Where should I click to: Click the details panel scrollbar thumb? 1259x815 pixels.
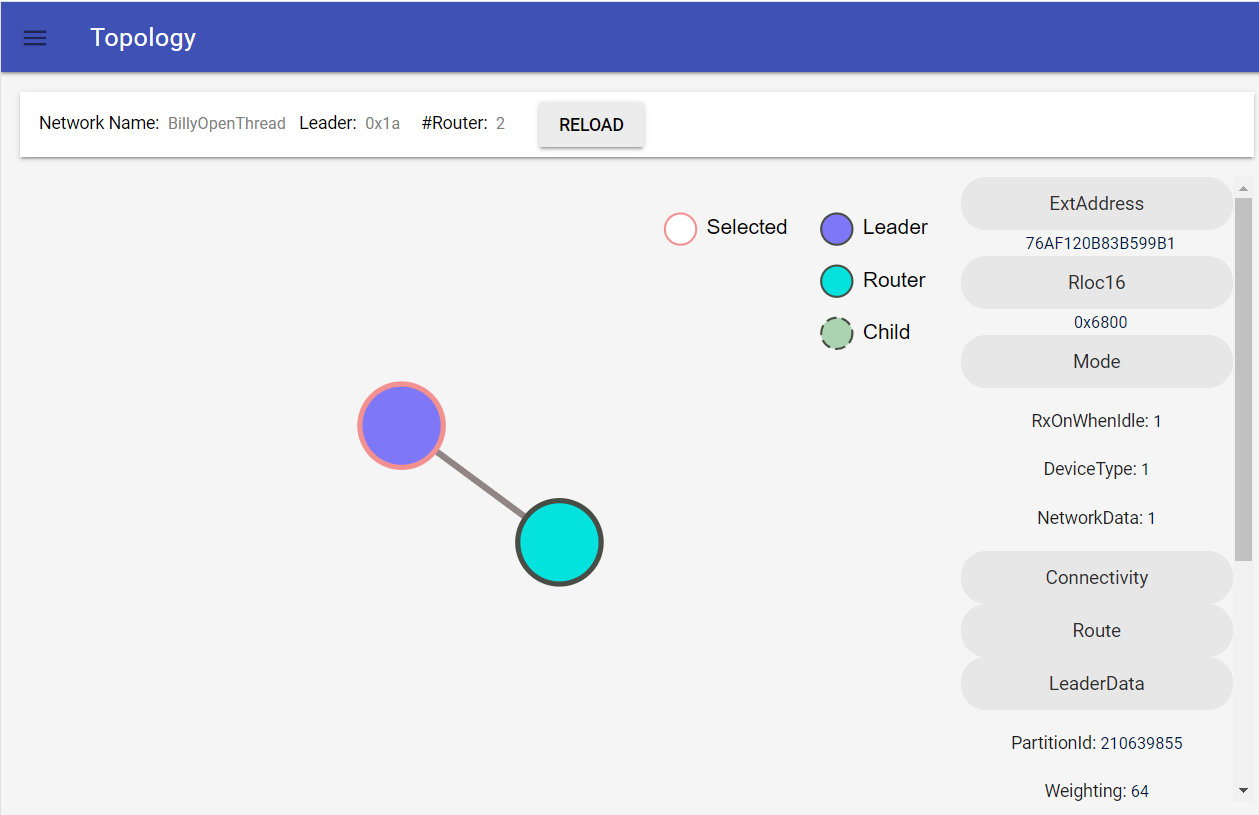pyautogui.click(x=1243, y=378)
